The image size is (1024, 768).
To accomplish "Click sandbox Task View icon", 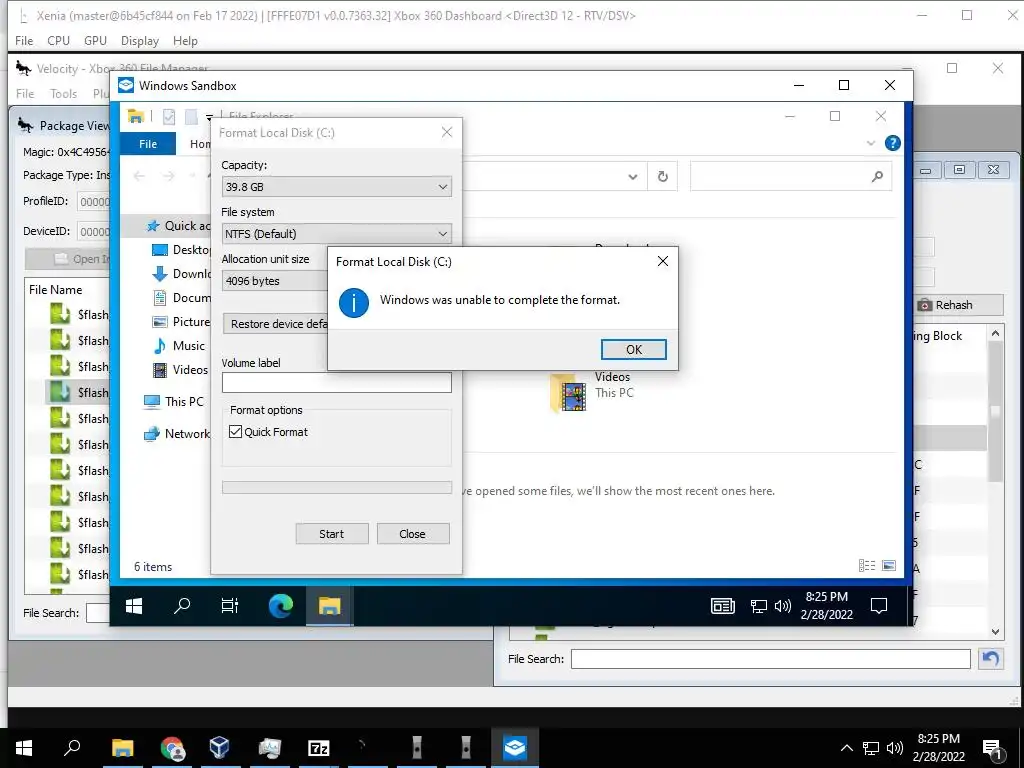I will [230, 606].
